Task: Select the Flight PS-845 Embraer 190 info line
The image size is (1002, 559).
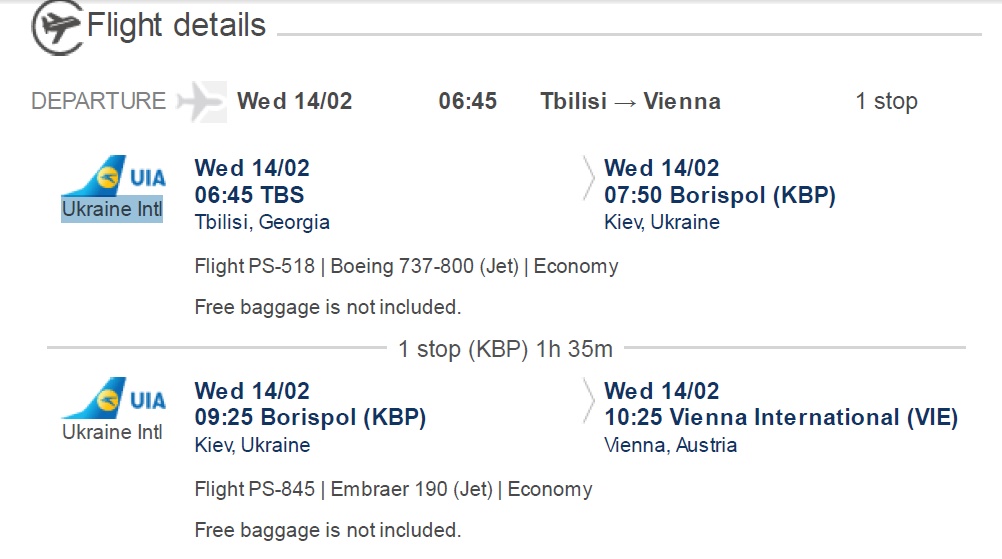Action: click(393, 489)
